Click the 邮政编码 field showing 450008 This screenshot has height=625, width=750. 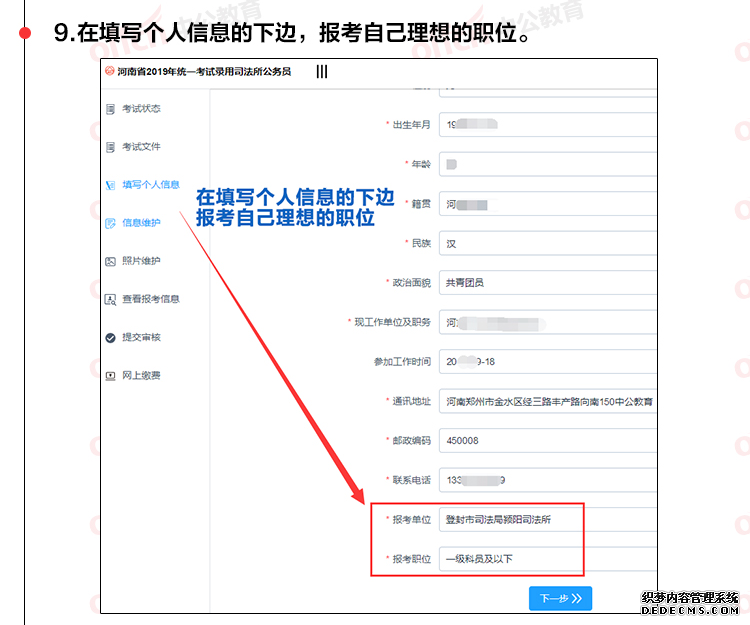[x=548, y=440]
